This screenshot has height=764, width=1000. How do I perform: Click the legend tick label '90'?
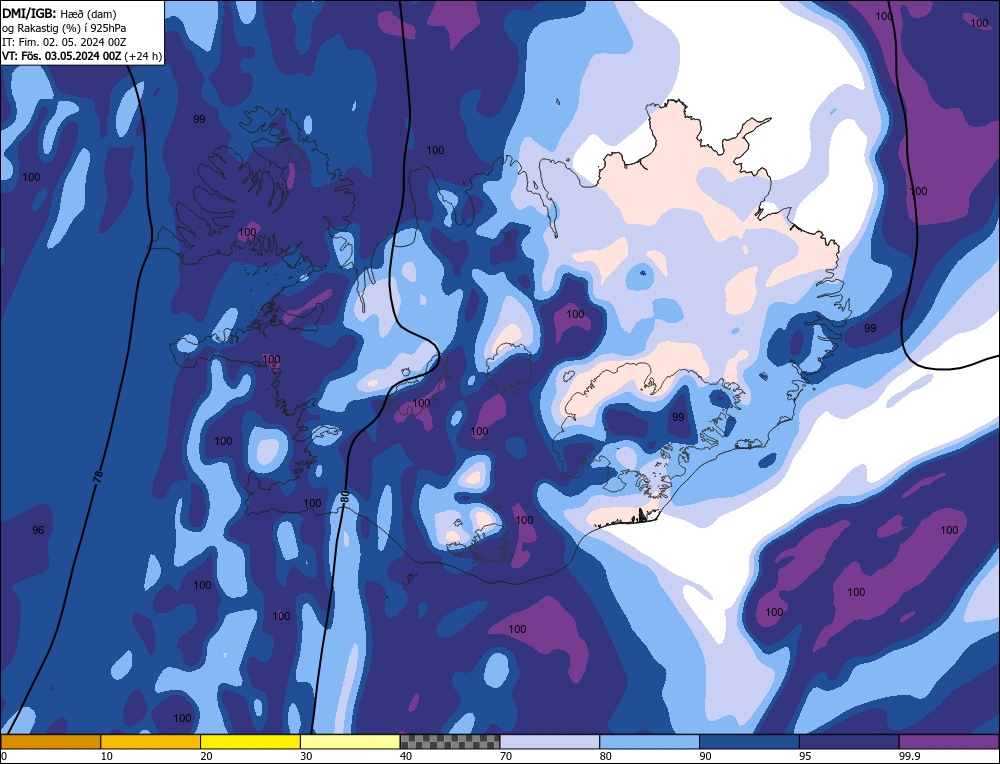click(705, 756)
